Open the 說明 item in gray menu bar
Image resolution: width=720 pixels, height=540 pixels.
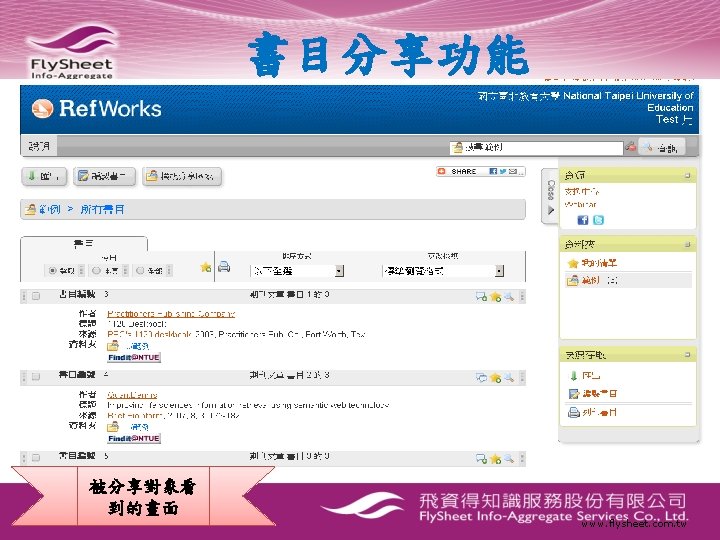coord(39,146)
